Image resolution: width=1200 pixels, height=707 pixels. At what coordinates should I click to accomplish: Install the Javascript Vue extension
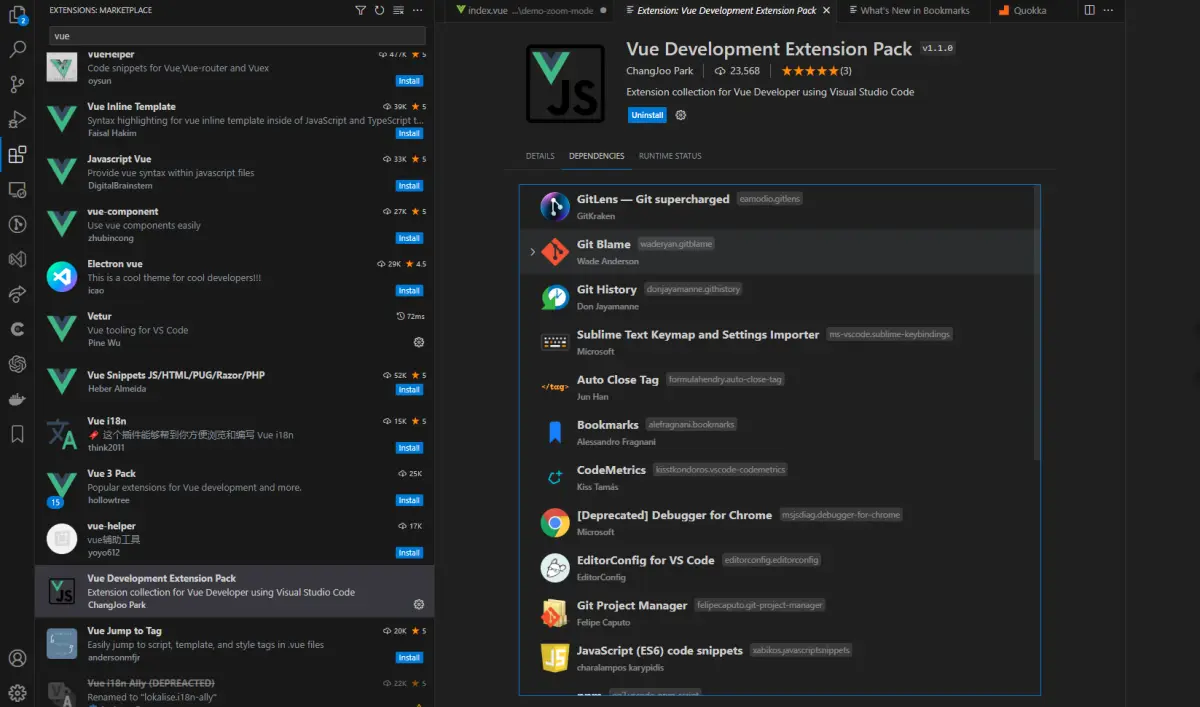(409, 186)
